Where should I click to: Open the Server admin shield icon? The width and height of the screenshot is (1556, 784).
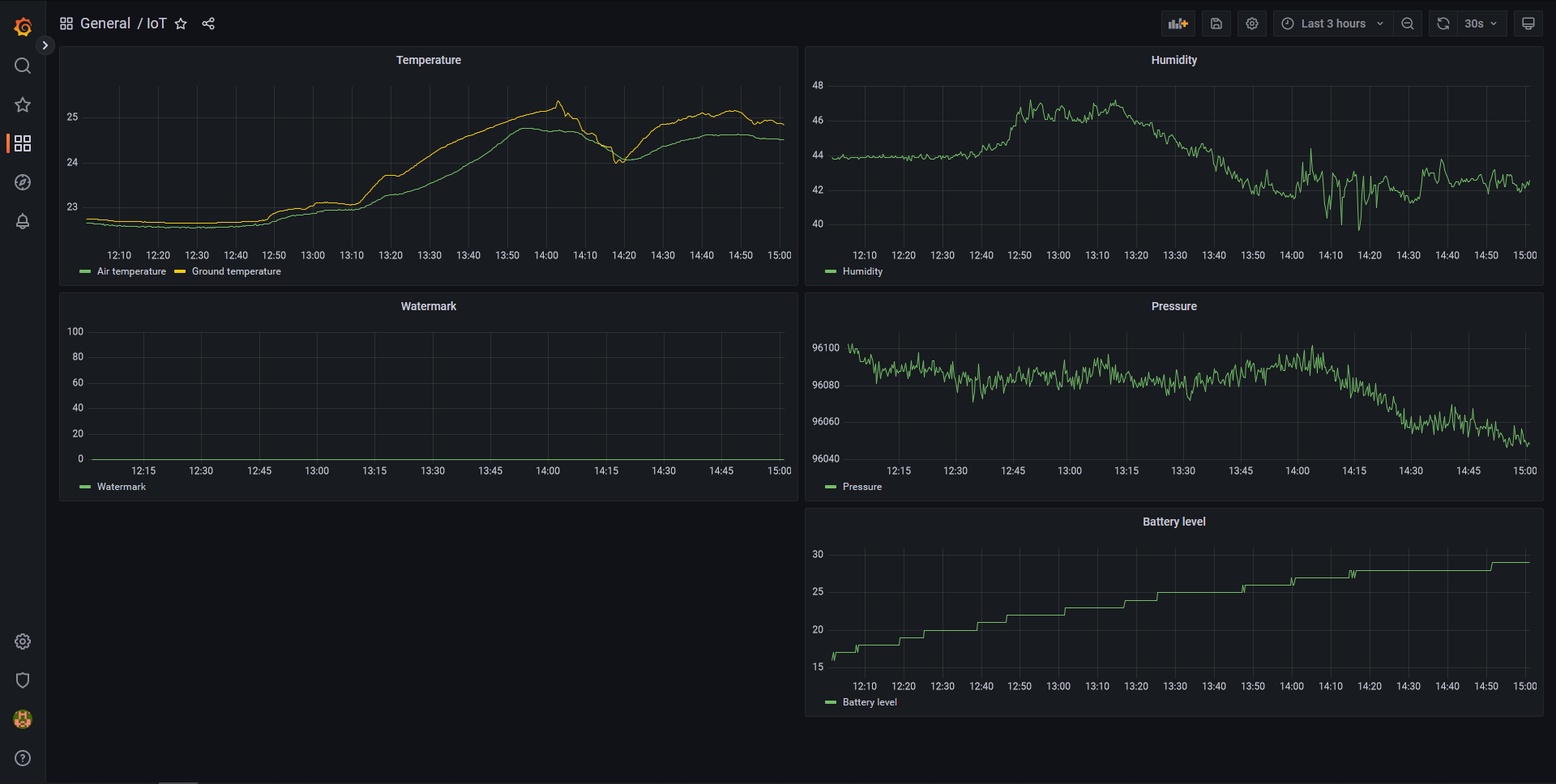coord(23,680)
